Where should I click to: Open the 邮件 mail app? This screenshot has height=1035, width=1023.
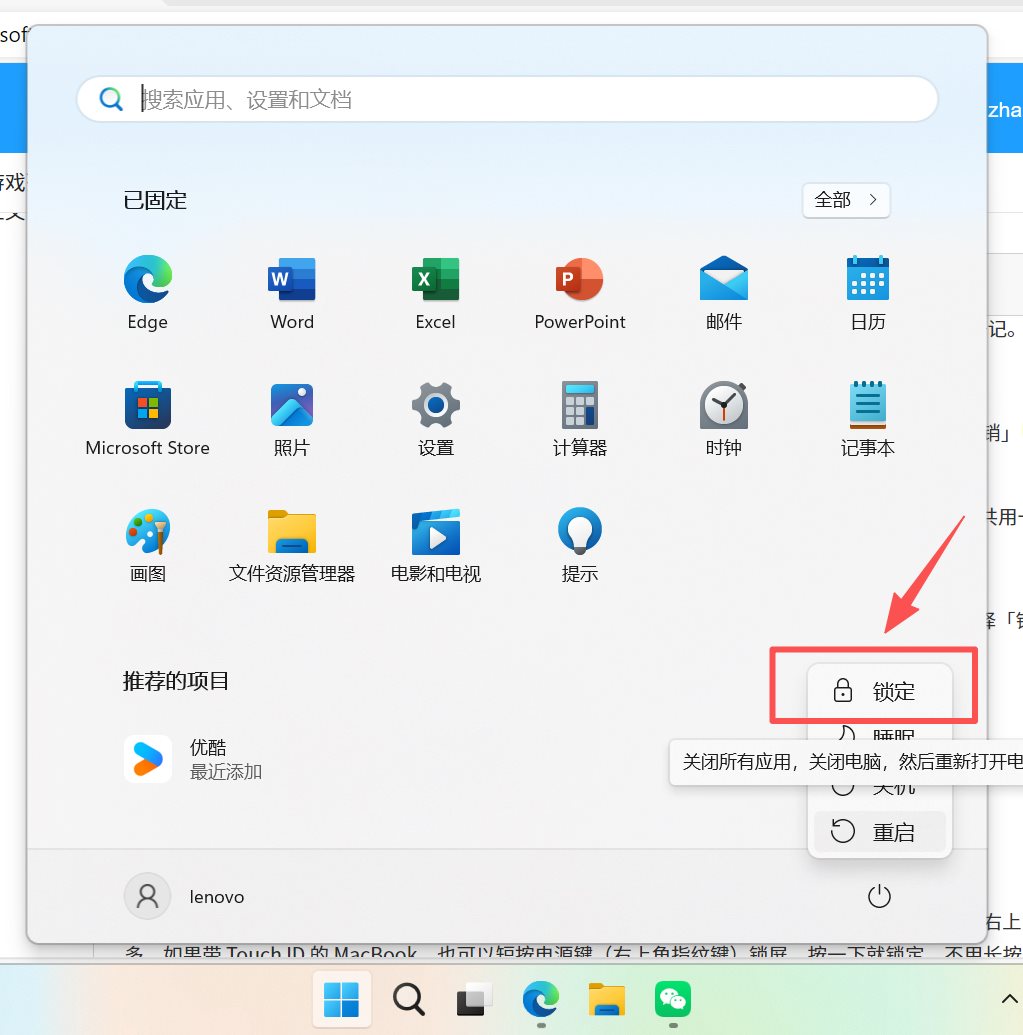pyautogui.click(x=723, y=292)
